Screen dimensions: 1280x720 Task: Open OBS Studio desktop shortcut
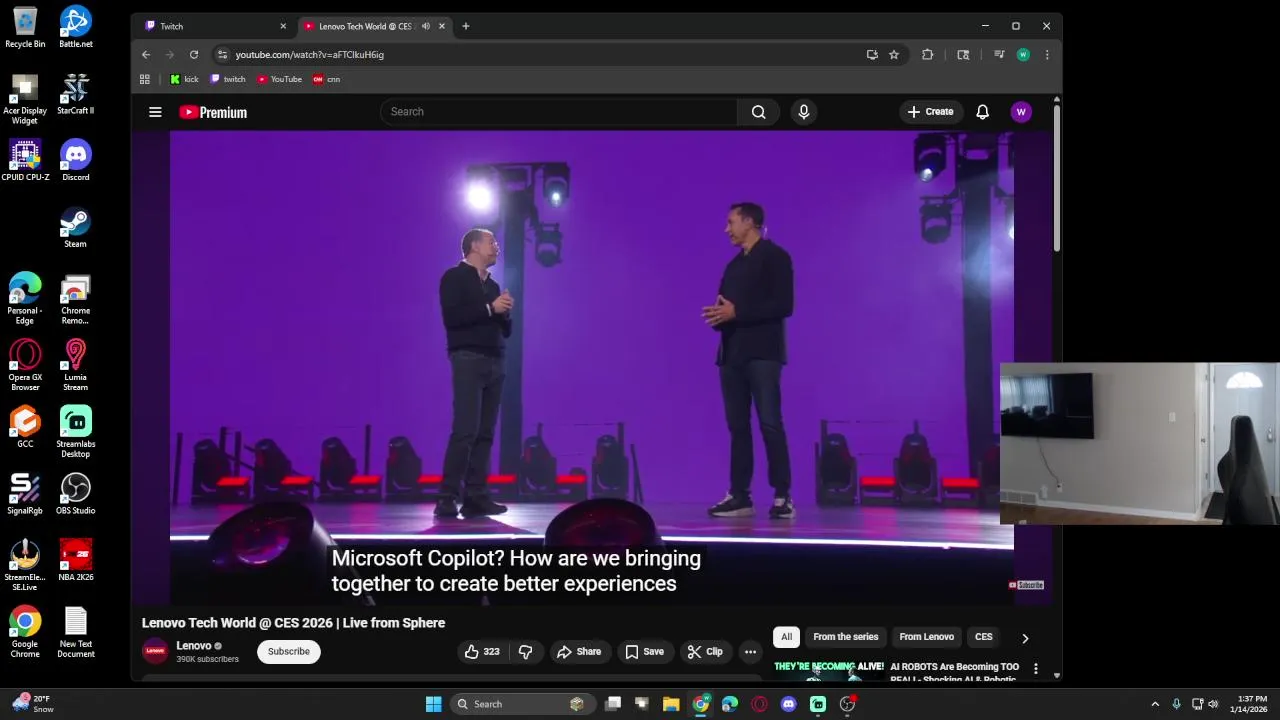(75, 494)
